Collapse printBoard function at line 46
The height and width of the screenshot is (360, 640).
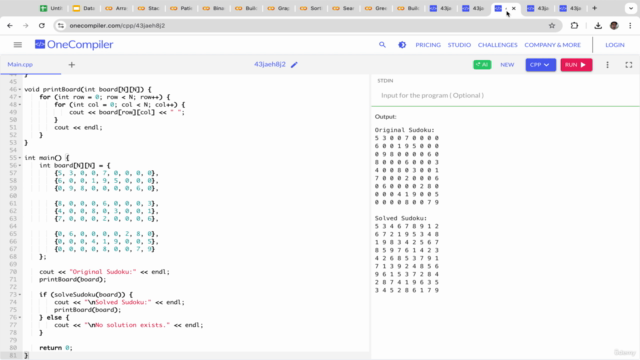tap(20, 89)
